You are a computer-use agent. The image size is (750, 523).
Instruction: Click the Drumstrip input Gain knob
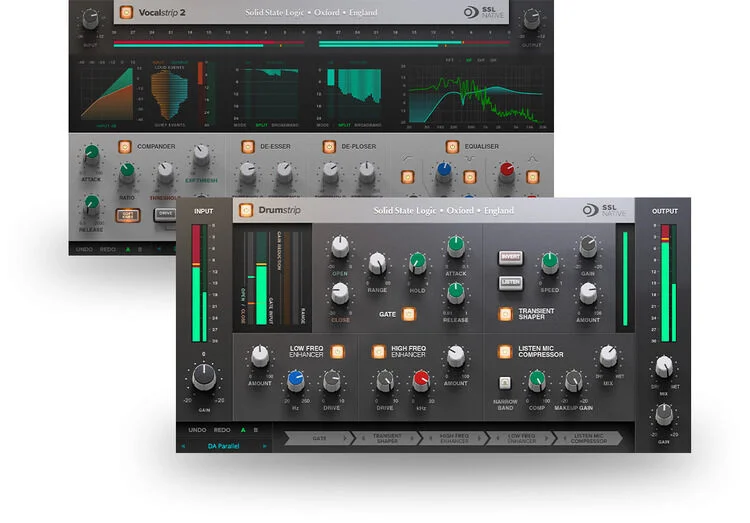coord(203,376)
